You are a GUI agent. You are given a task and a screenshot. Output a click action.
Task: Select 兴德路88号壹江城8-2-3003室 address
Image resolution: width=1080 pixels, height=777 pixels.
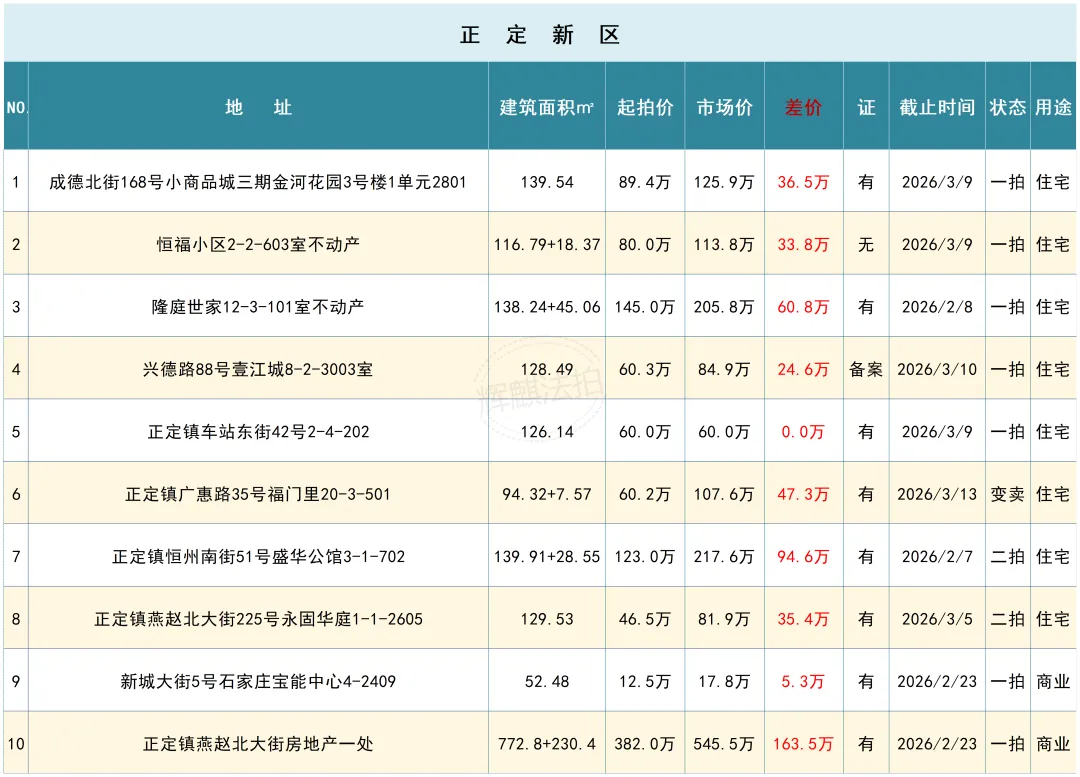pos(258,370)
